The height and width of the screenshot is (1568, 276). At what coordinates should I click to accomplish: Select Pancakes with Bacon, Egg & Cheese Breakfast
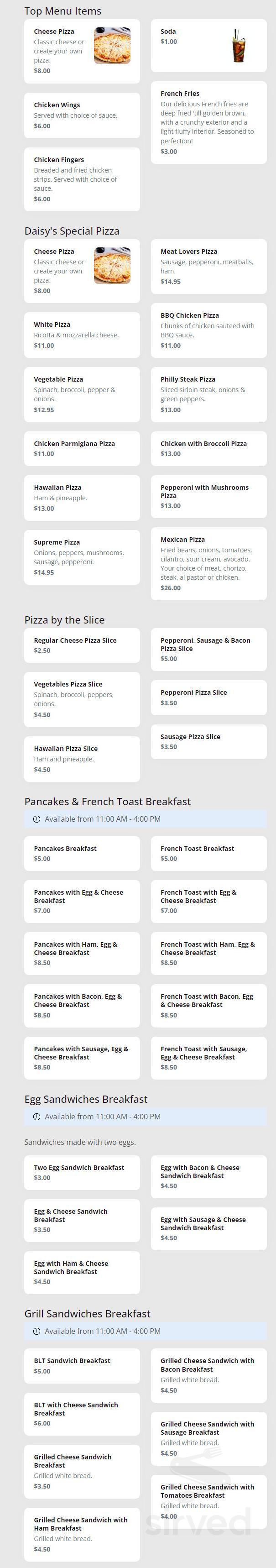click(82, 1005)
